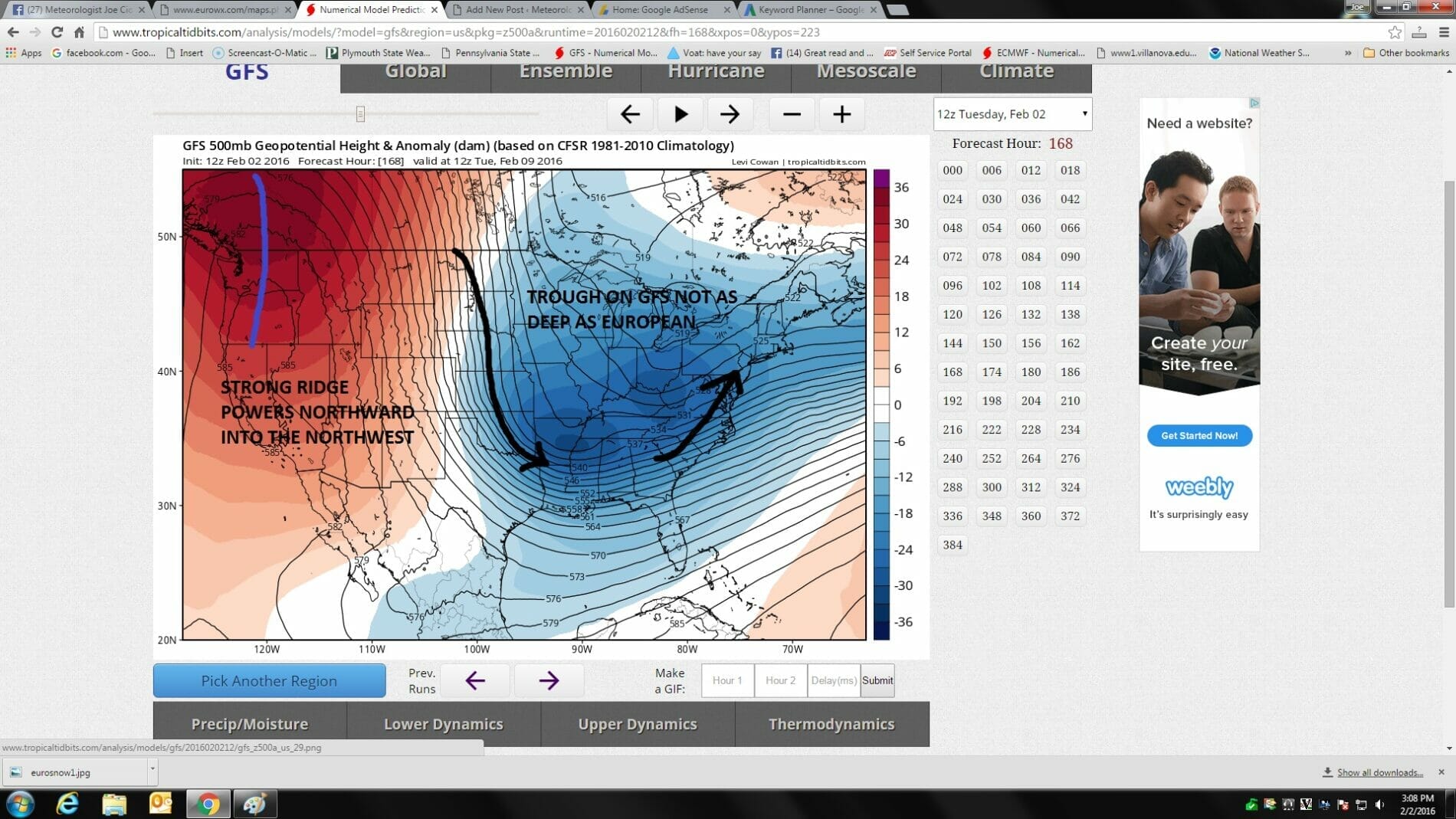Open Chrome home page button
The height and width of the screenshot is (819, 1456).
[x=79, y=32]
